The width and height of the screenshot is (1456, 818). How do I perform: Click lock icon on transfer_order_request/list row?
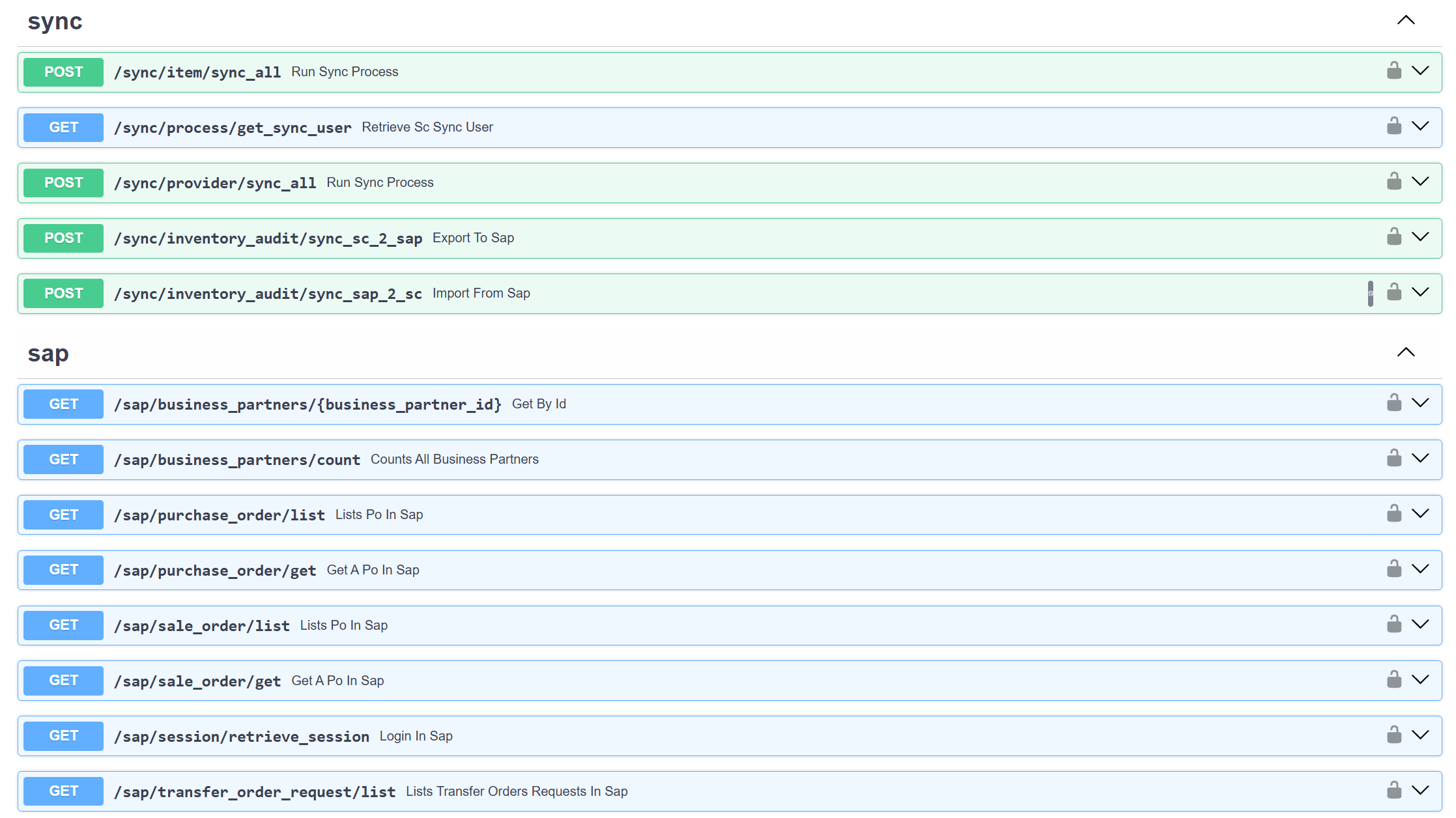click(x=1393, y=790)
